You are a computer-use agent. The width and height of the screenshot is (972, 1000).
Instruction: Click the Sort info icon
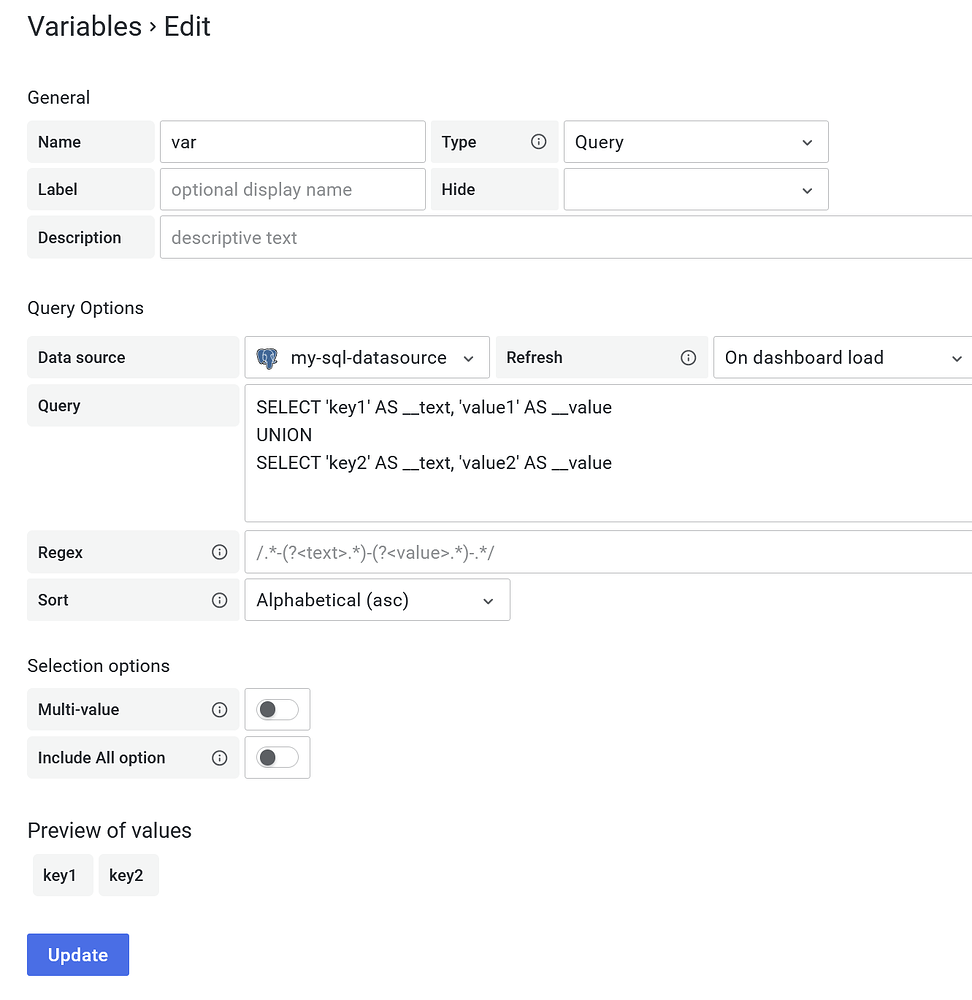click(x=219, y=600)
